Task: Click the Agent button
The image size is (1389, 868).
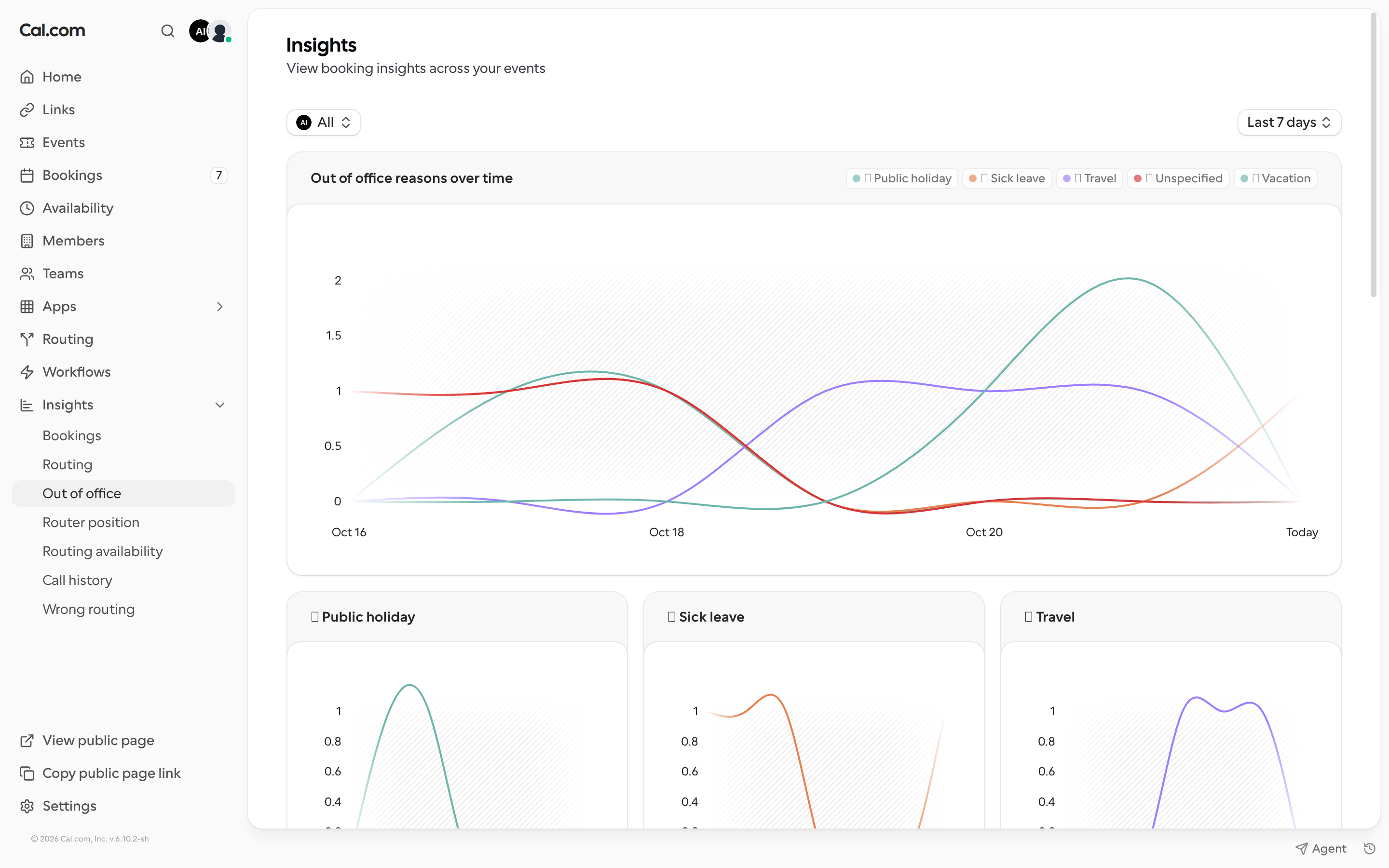Action: (x=1321, y=849)
